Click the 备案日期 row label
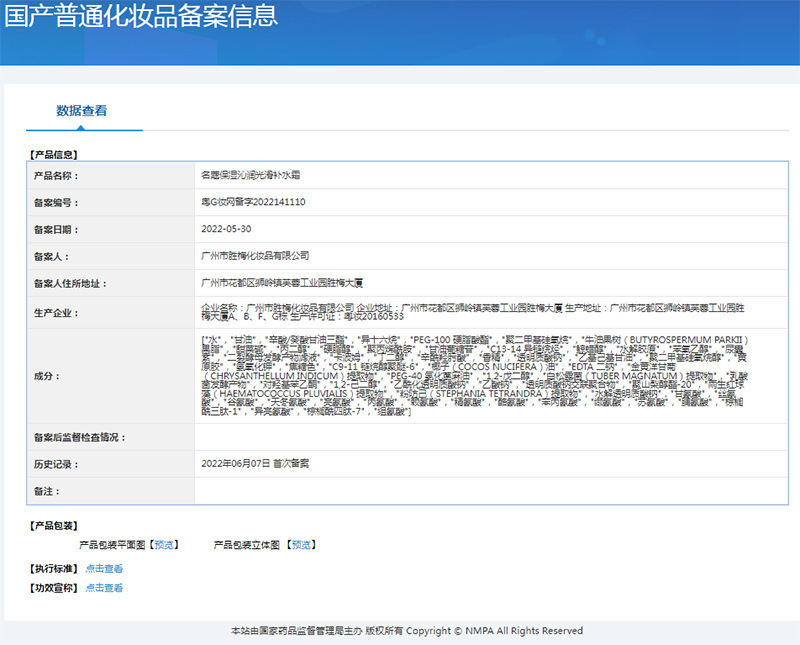Screen dimensions: 800x645 56,230
